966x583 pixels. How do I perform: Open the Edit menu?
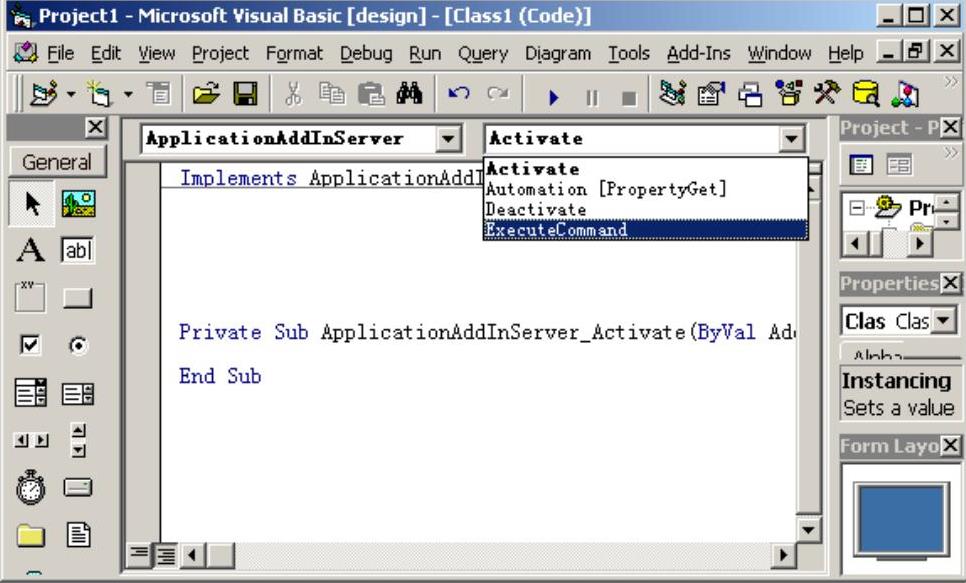(105, 54)
